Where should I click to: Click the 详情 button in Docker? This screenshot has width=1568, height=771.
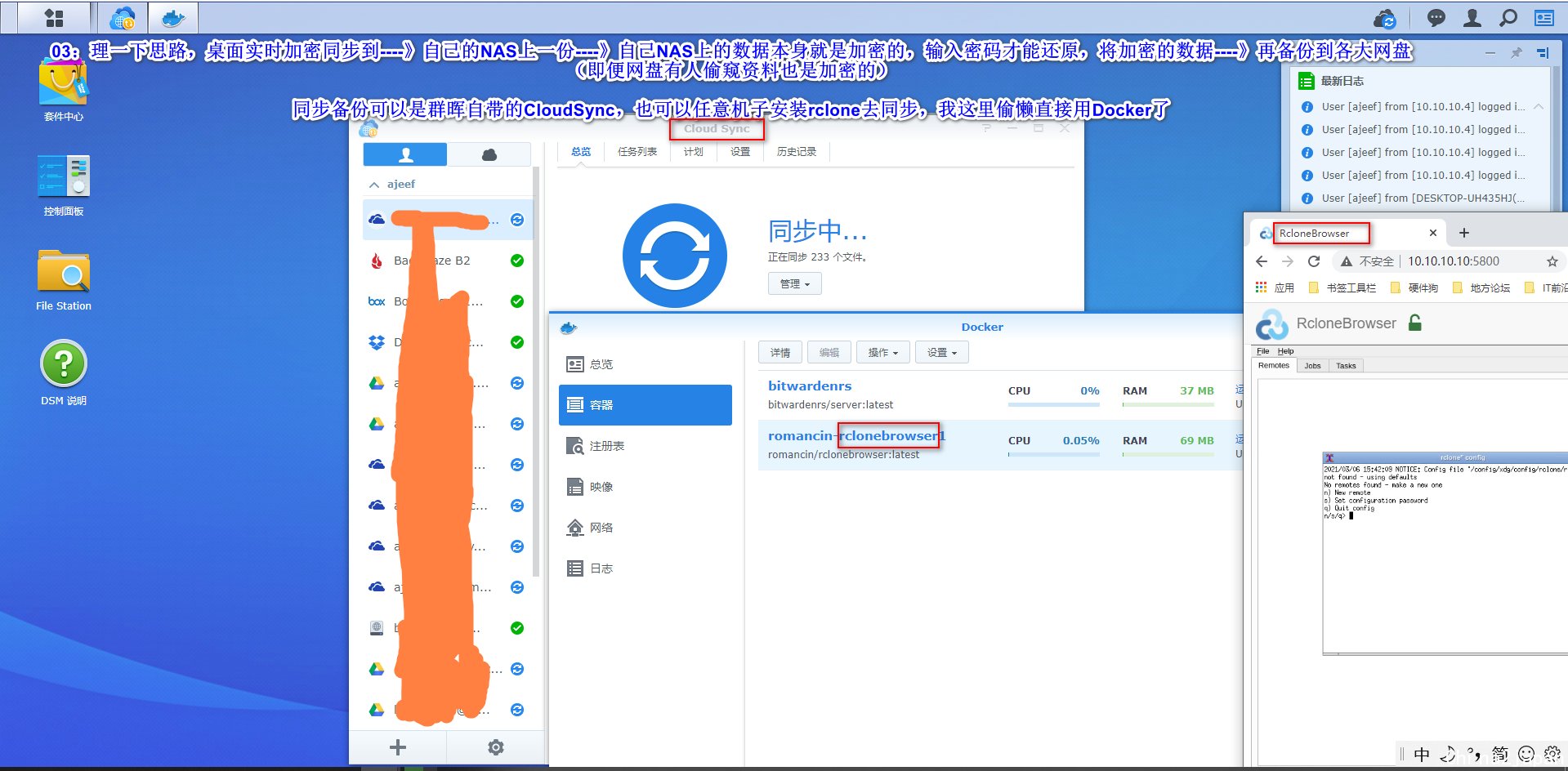780,352
